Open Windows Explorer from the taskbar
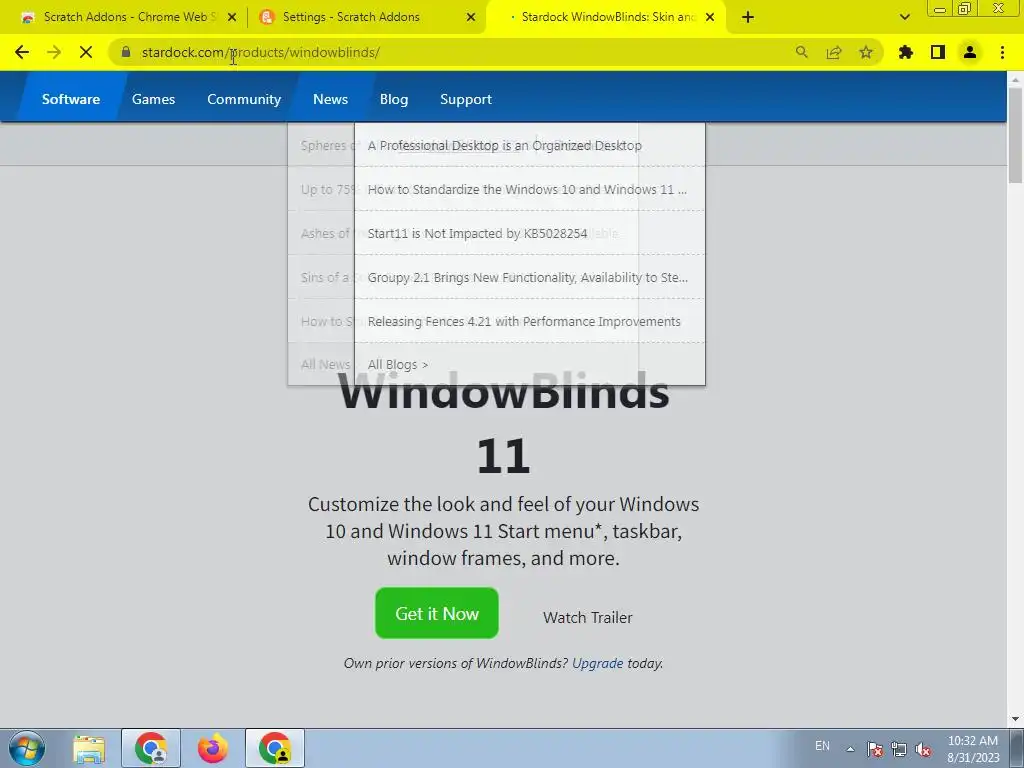The image size is (1024, 768). pyautogui.click(x=89, y=748)
